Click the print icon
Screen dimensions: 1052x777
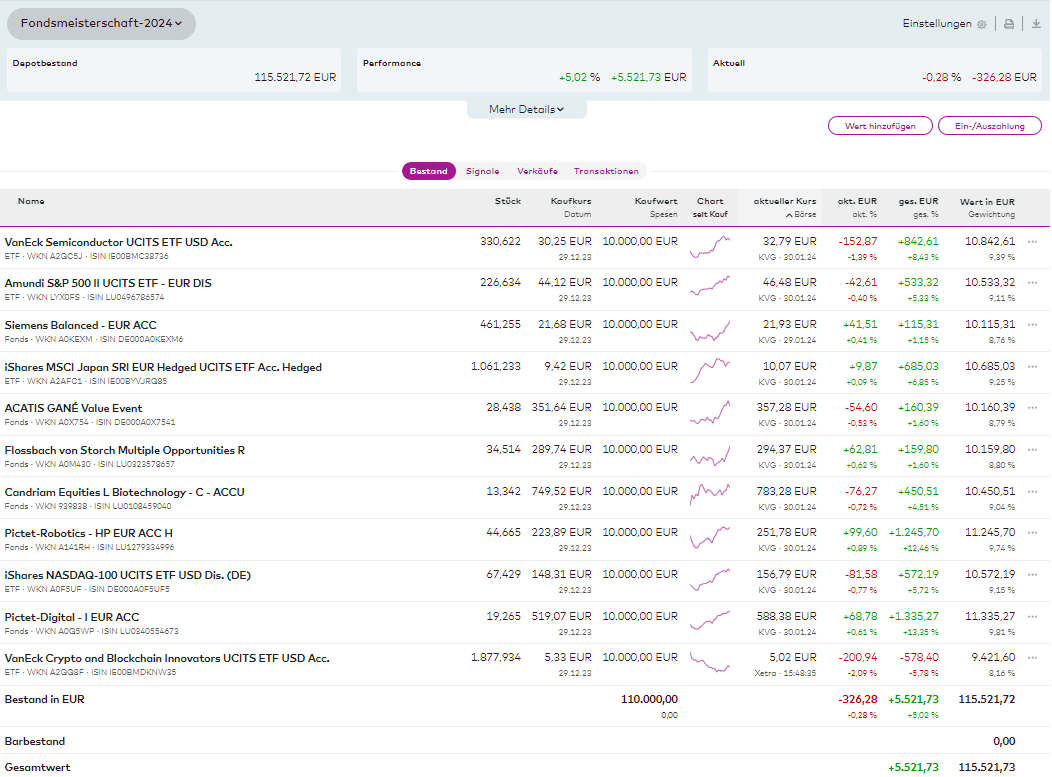click(1009, 24)
